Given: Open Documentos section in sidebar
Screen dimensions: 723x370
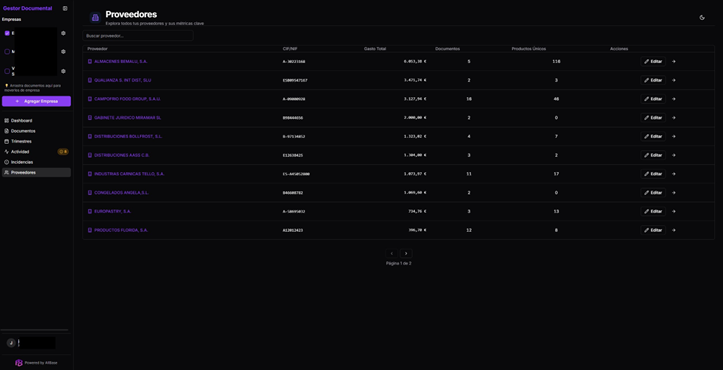Looking at the screenshot, I should 36,131.
